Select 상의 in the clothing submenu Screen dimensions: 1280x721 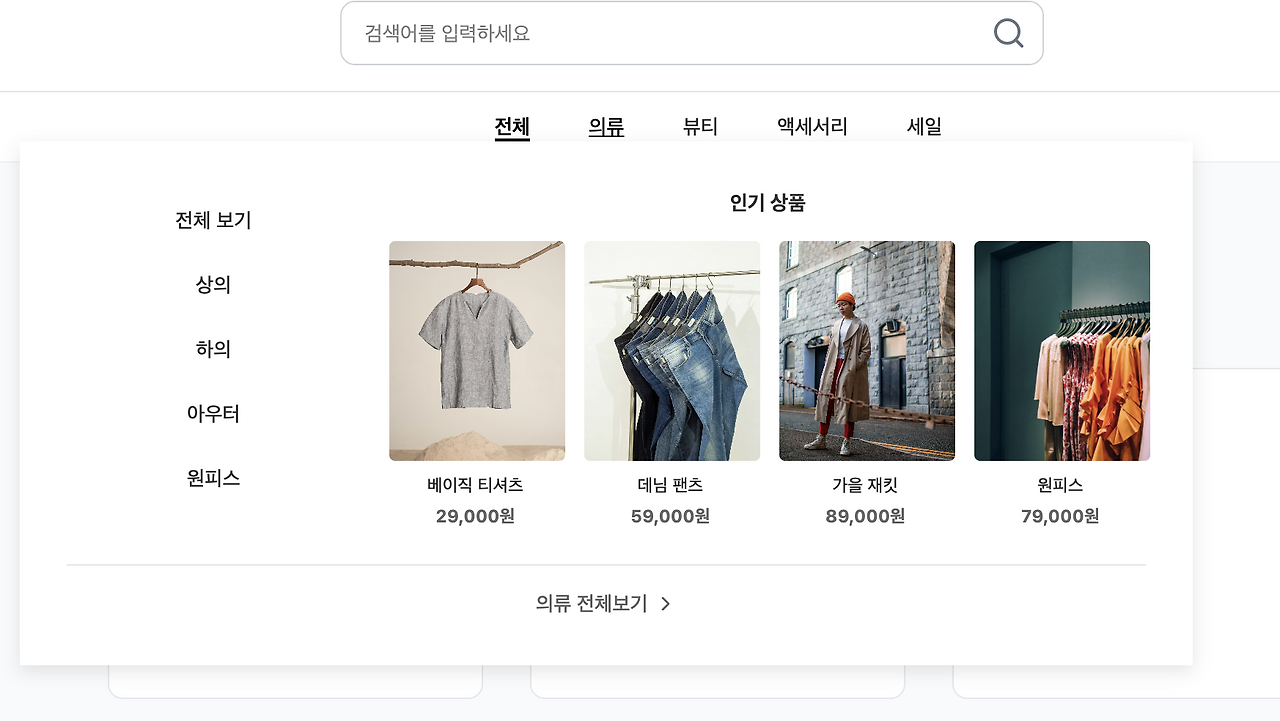pyautogui.click(x=213, y=285)
